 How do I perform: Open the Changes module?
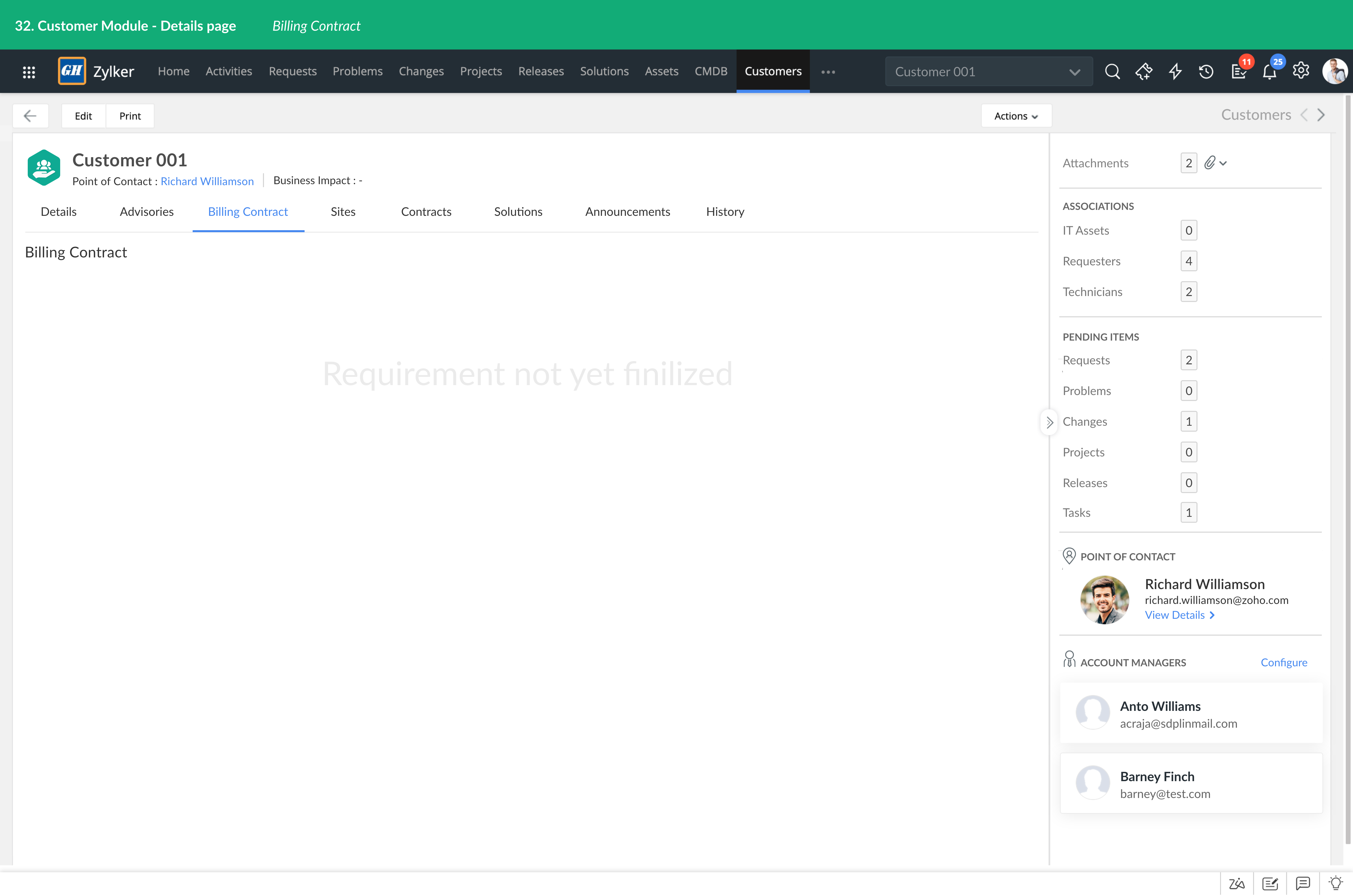[421, 72]
